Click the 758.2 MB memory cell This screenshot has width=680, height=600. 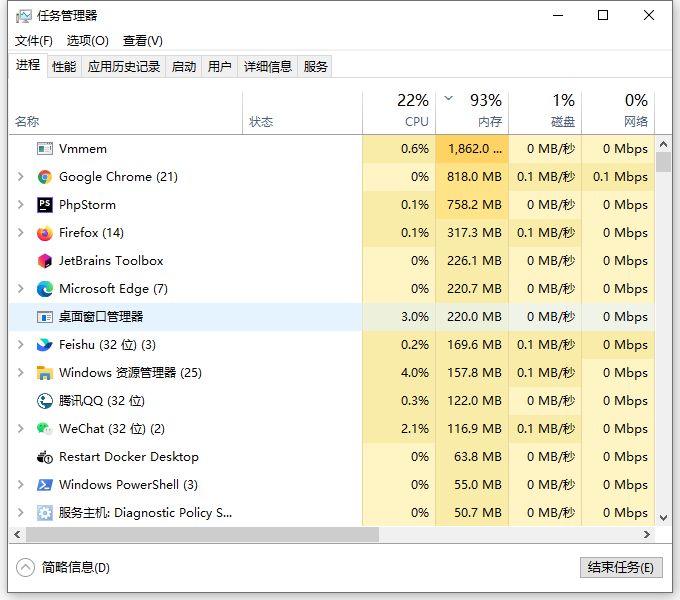[x=472, y=205]
